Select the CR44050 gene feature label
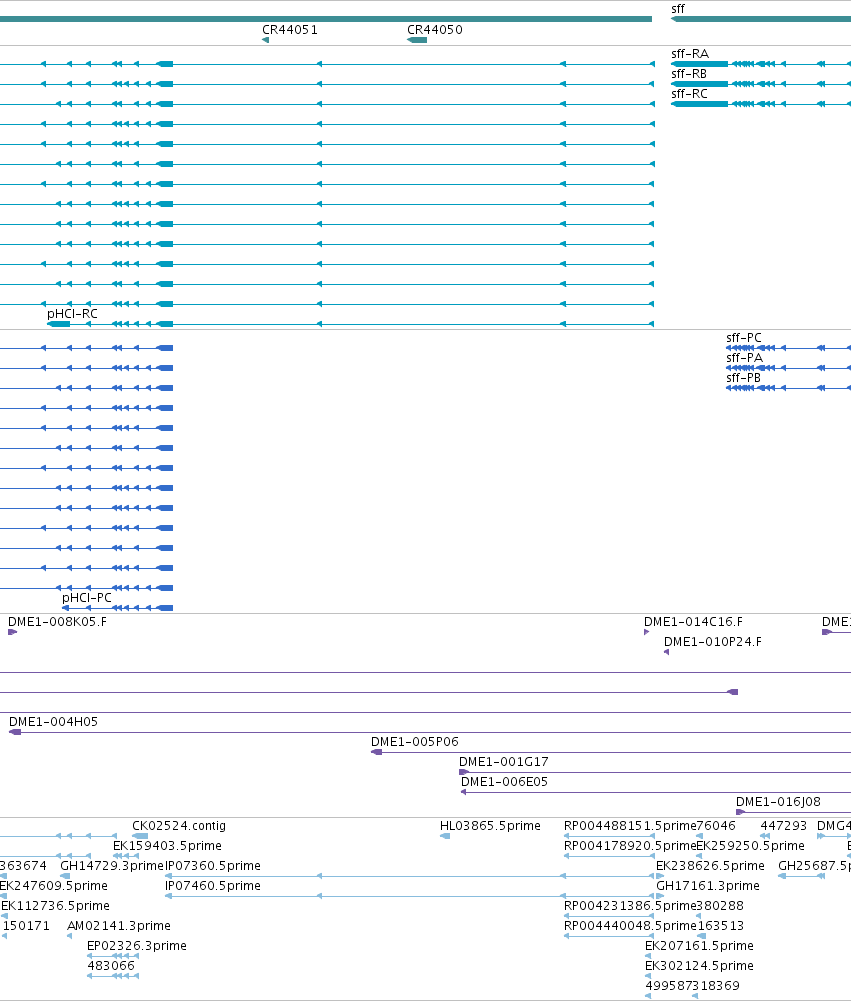 [435, 30]
